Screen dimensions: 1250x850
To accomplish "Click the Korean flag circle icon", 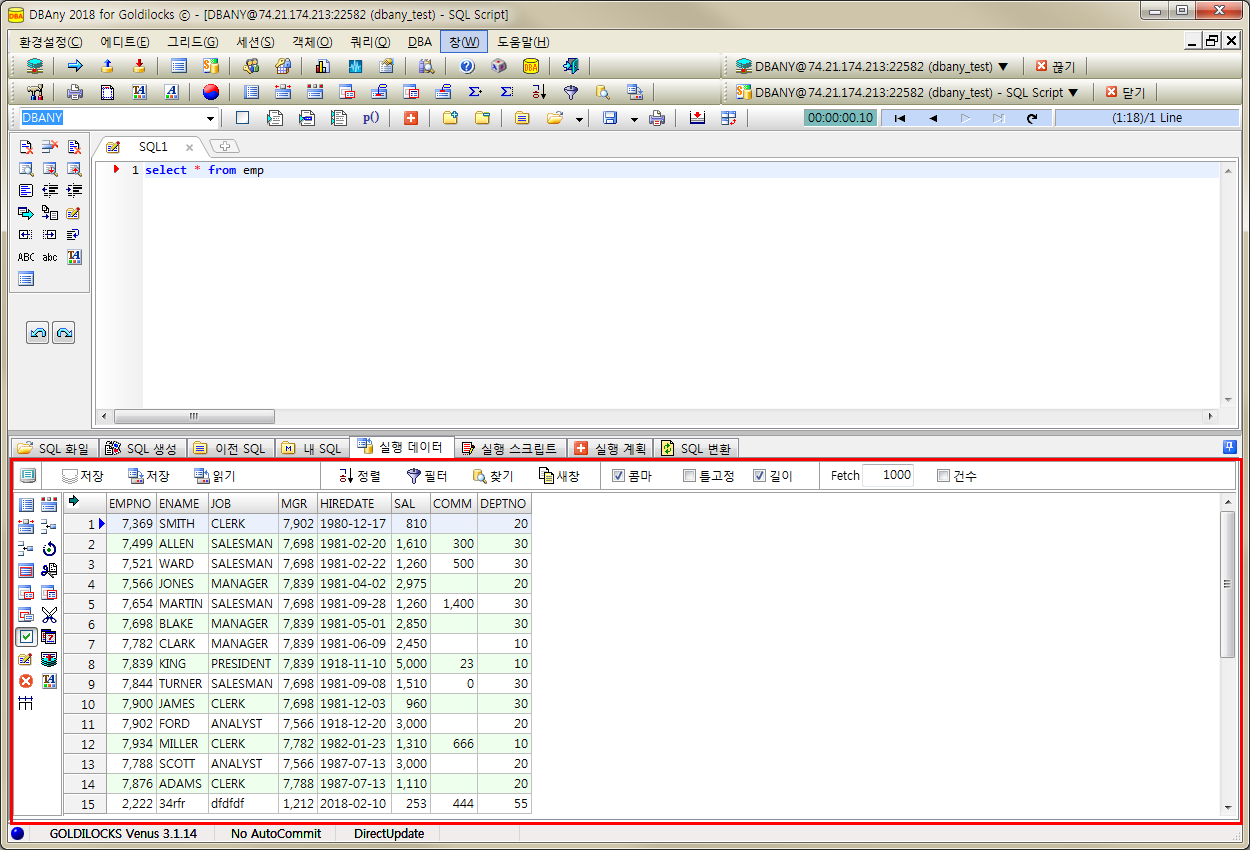I will click(210, 92).
